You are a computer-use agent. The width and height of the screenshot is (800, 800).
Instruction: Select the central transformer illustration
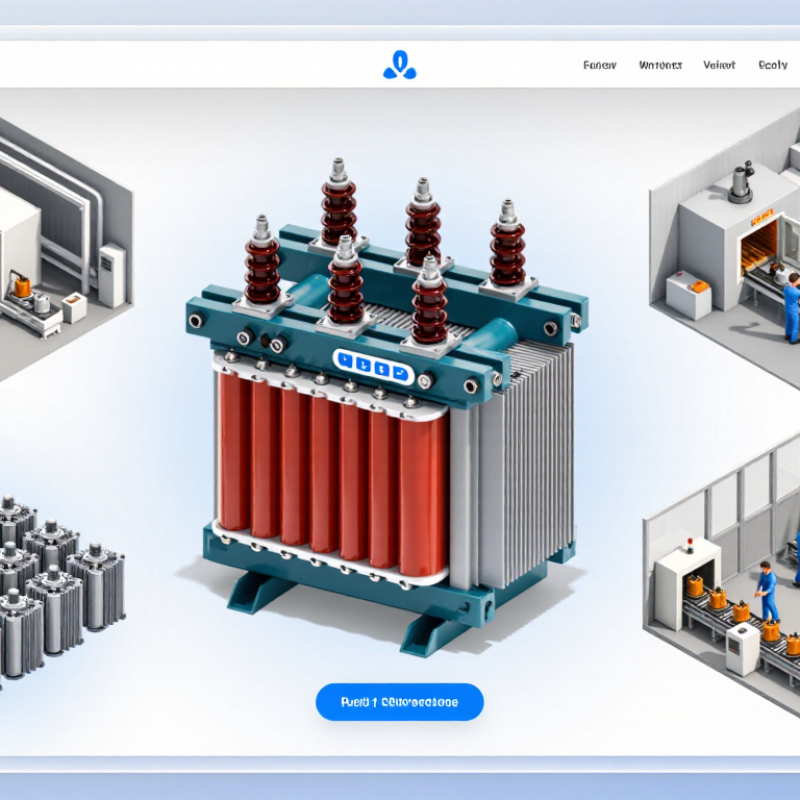pyautogui.click(x=387, y=408)
